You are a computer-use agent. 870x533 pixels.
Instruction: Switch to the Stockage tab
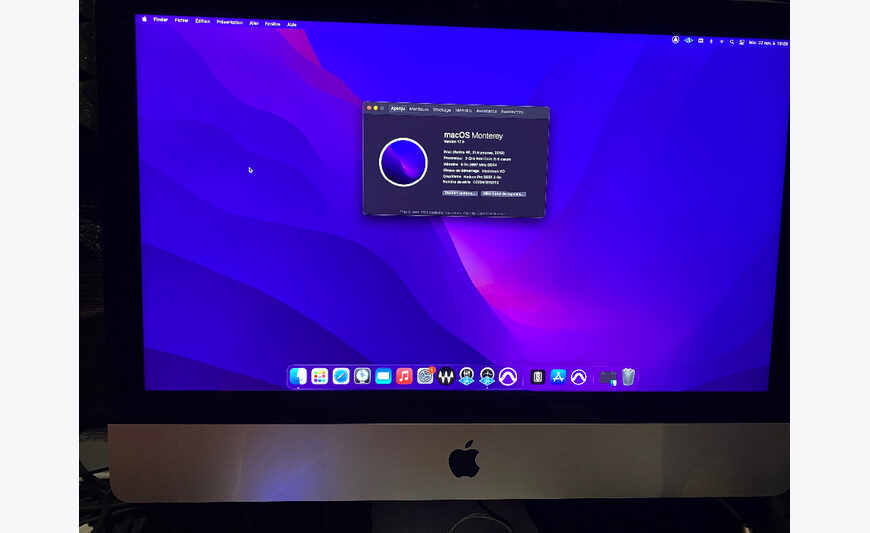(442, 110)
